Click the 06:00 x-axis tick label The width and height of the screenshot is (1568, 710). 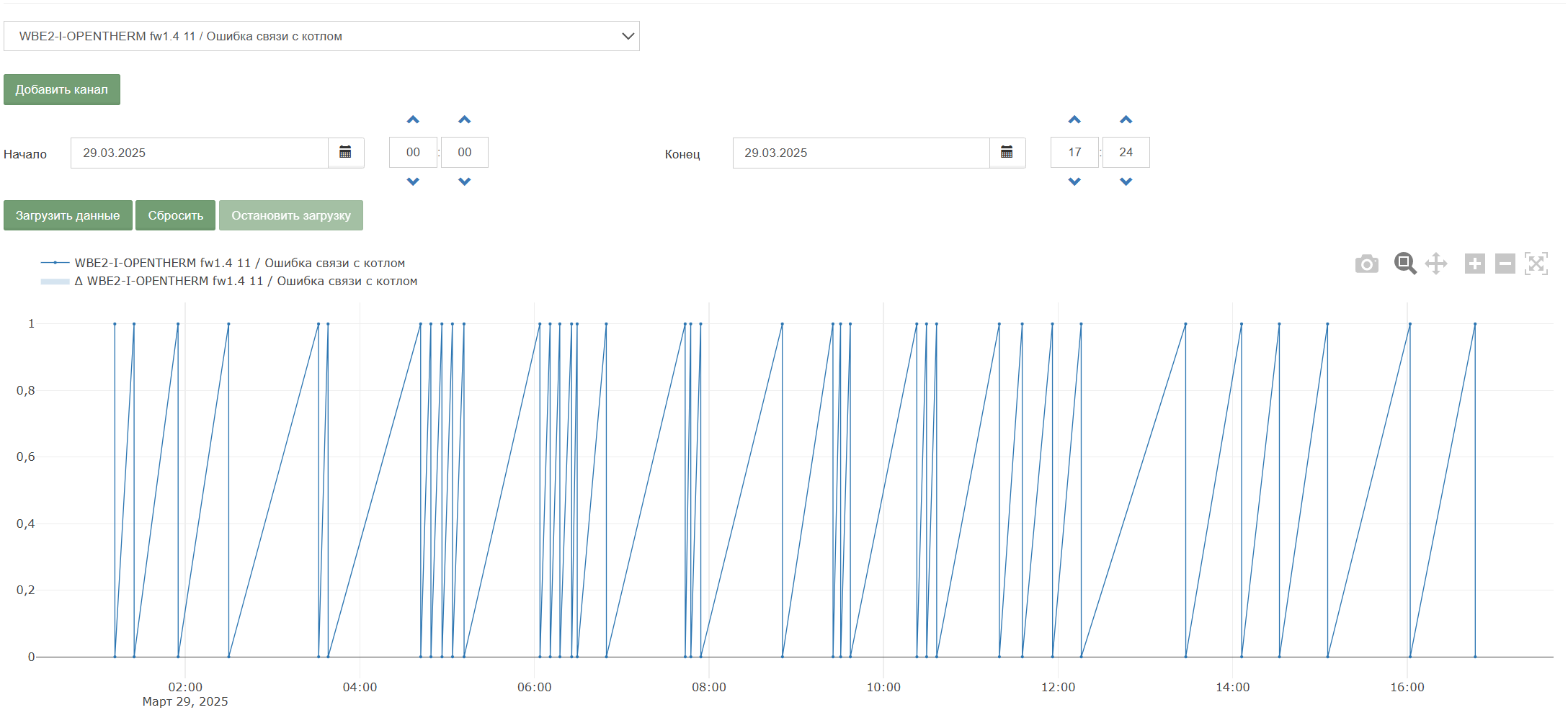point(535,687)
